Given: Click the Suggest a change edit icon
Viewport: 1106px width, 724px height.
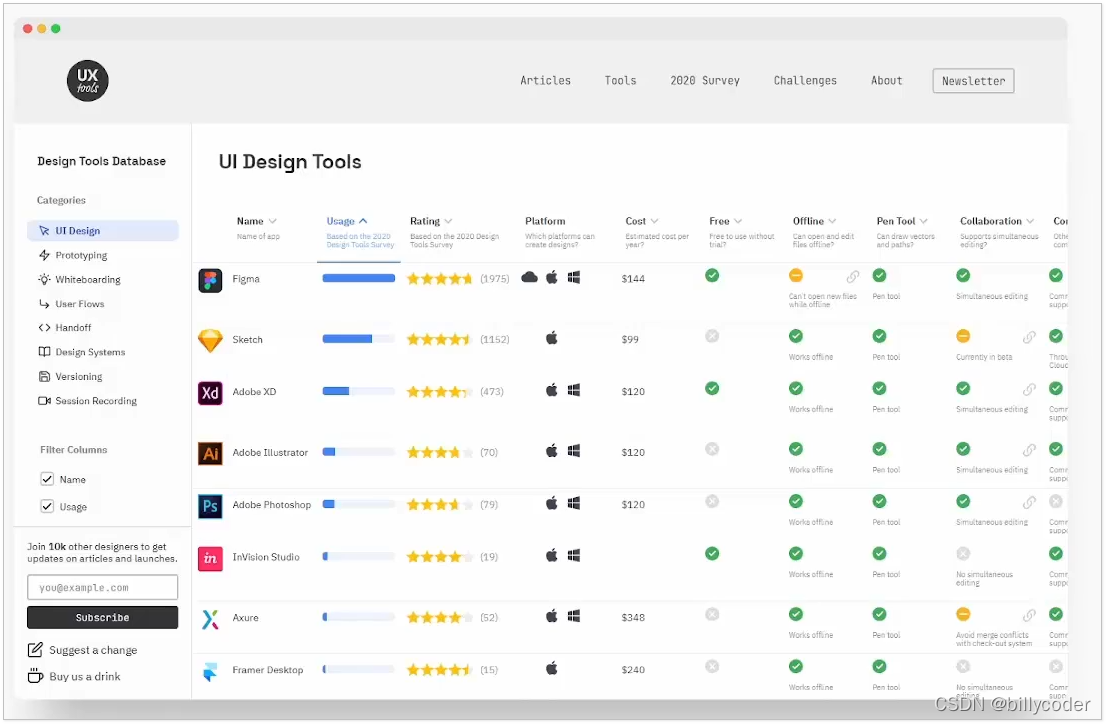Looking at the screenshot, I should click(x=35, y=650).
